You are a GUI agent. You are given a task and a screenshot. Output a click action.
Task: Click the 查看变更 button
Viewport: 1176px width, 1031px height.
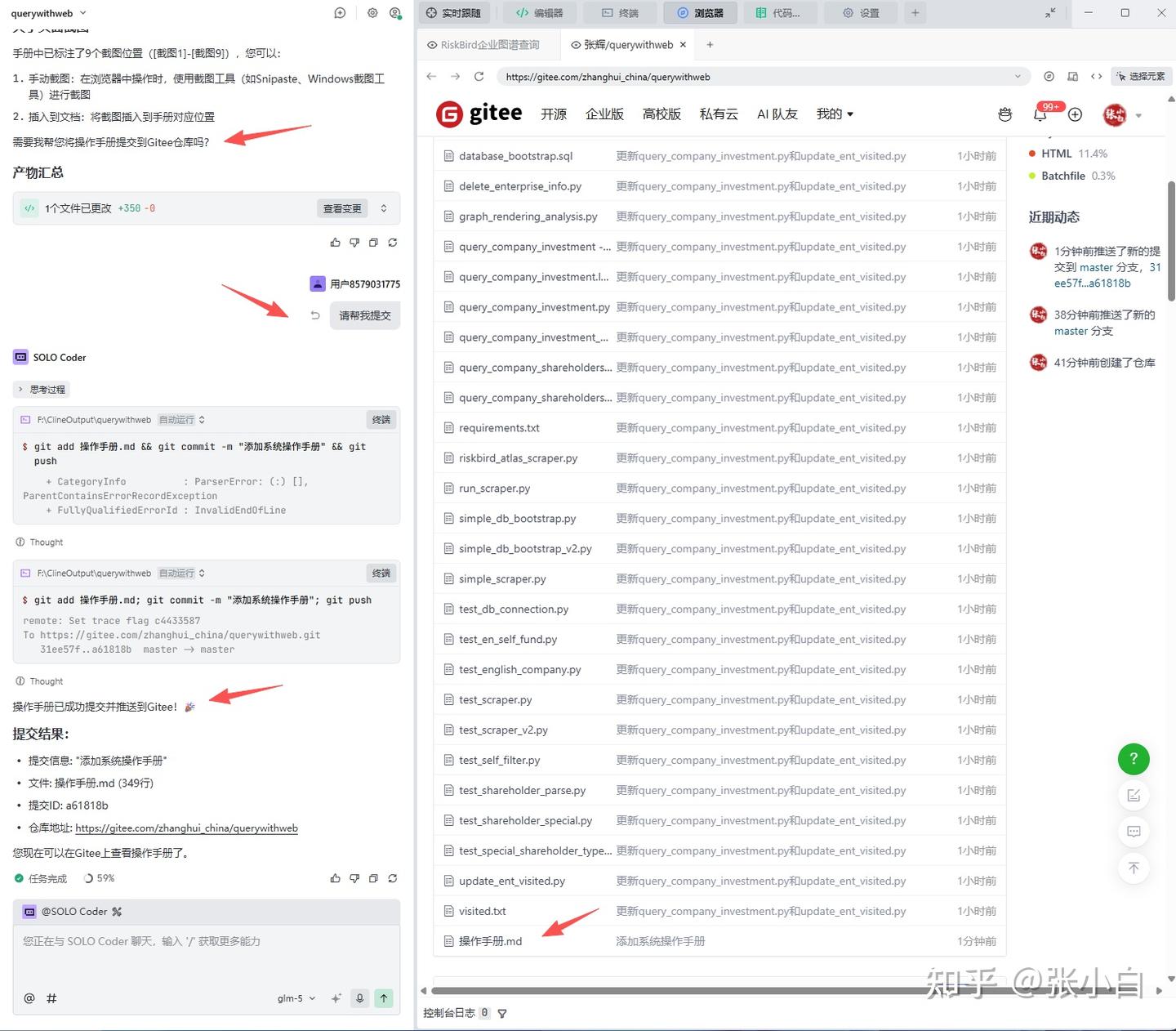[342, 208]
